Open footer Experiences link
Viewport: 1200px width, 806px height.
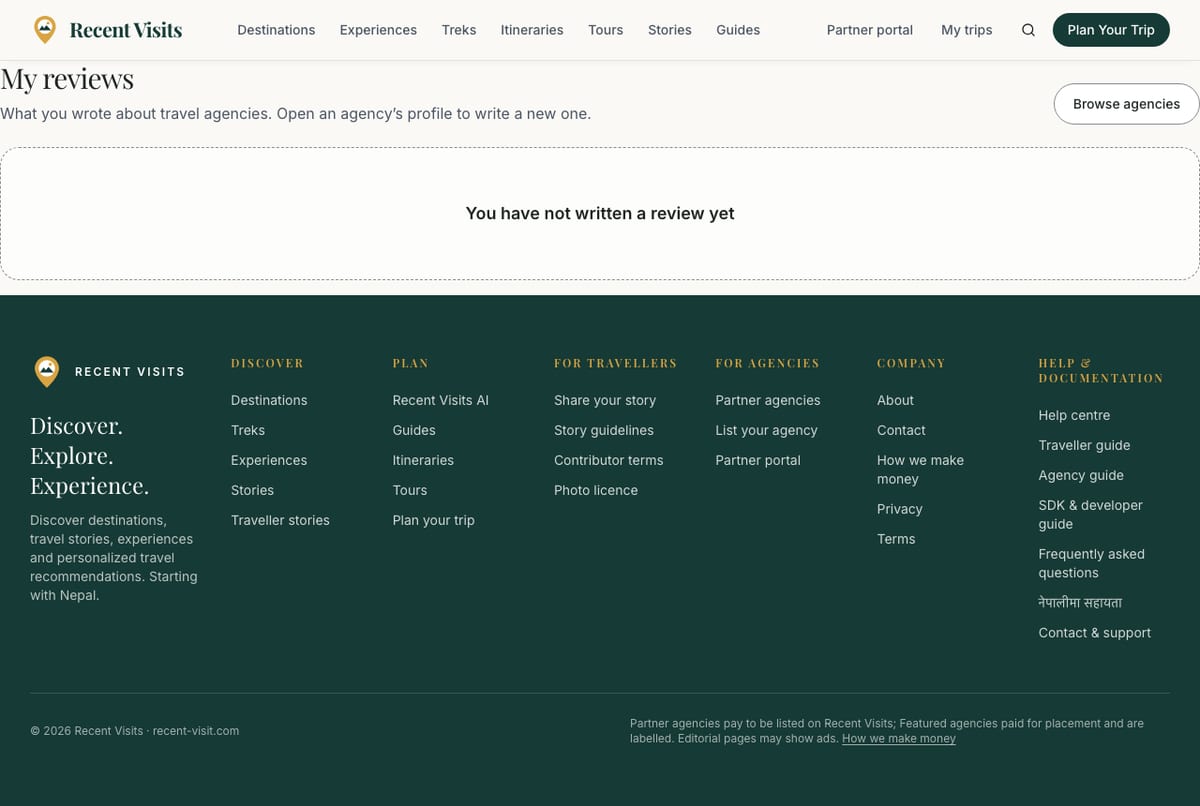[x=269, y=460]
